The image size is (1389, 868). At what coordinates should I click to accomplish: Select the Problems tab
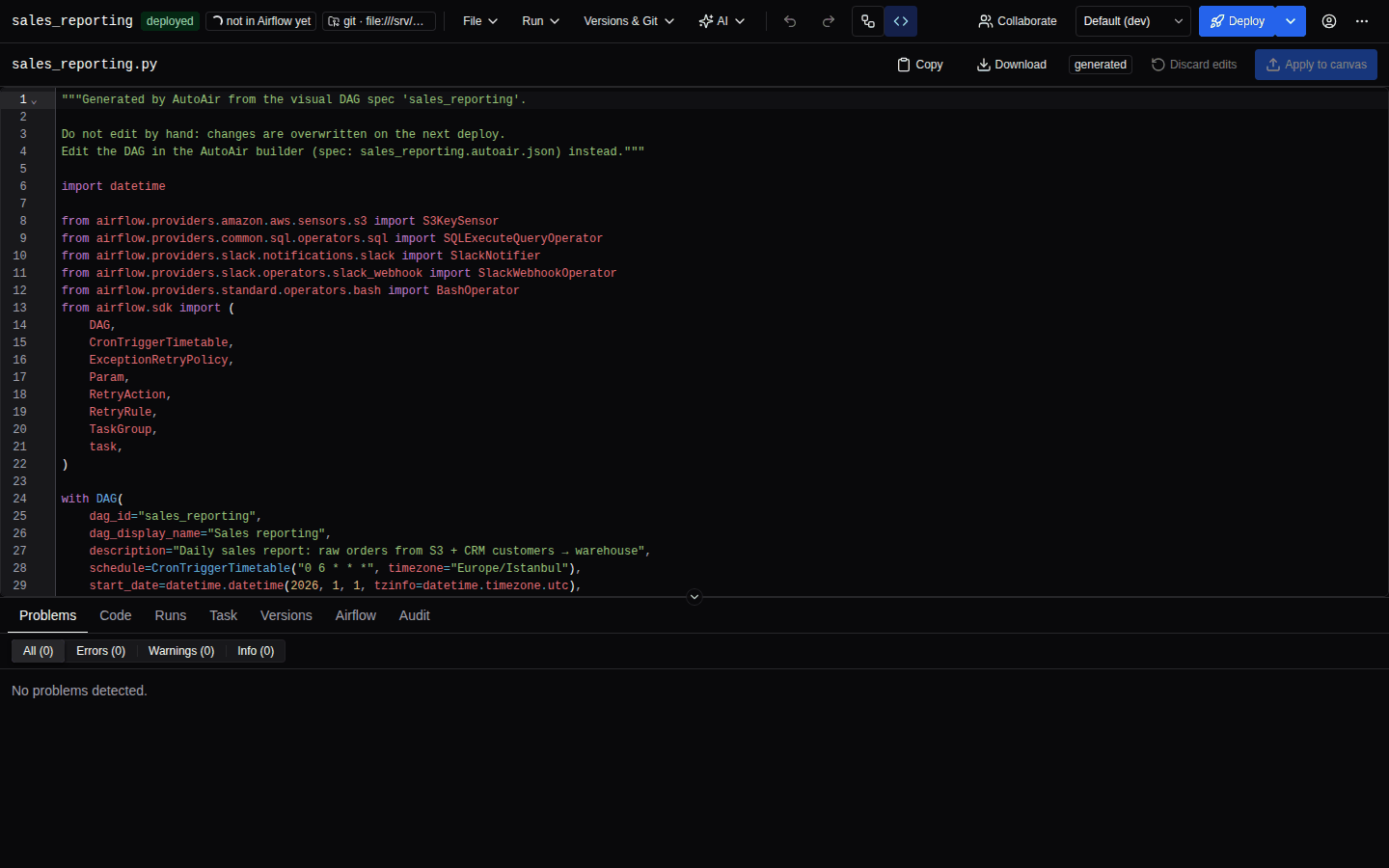tap(47, 615)
